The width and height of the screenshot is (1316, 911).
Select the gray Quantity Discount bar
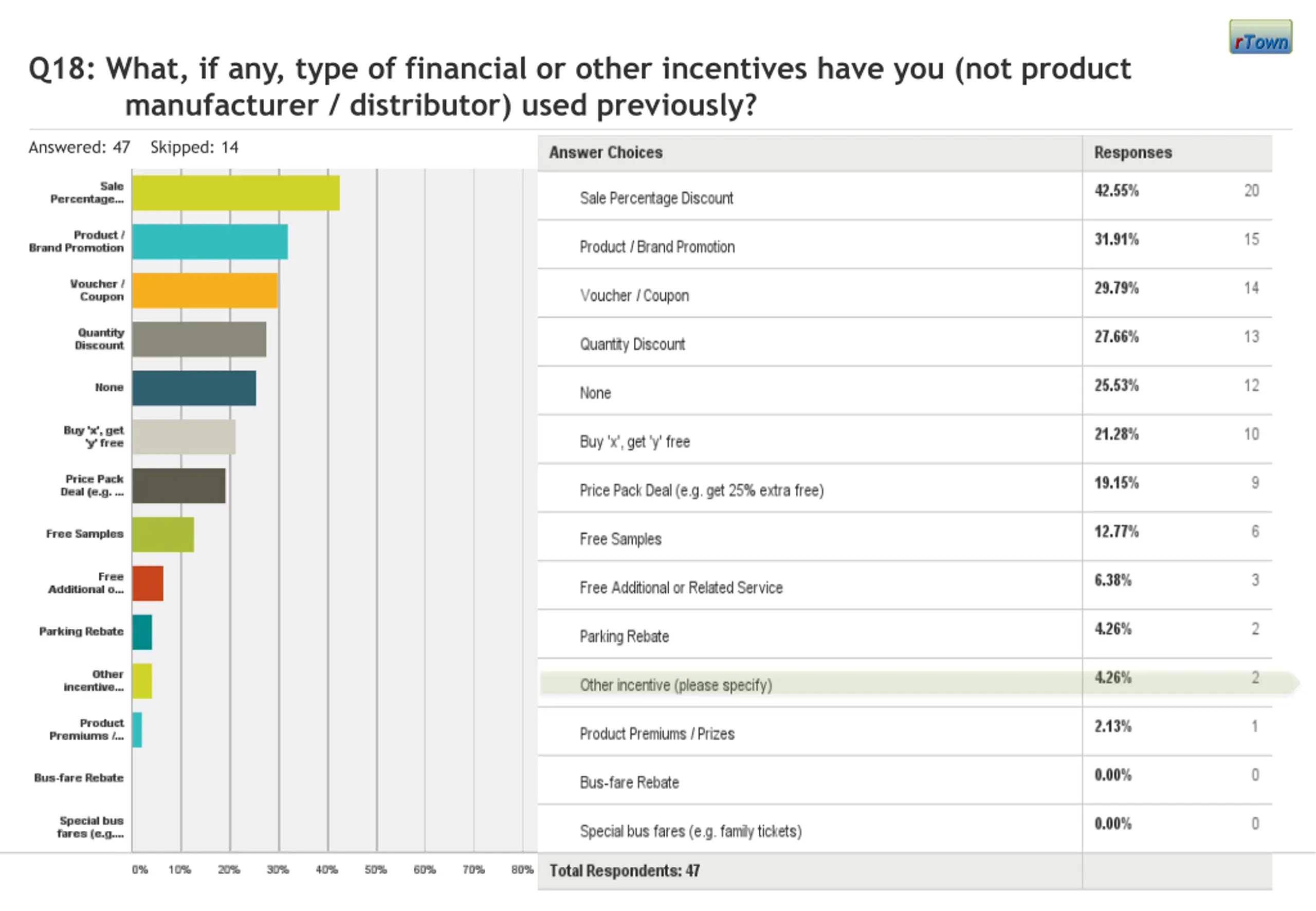198,339
